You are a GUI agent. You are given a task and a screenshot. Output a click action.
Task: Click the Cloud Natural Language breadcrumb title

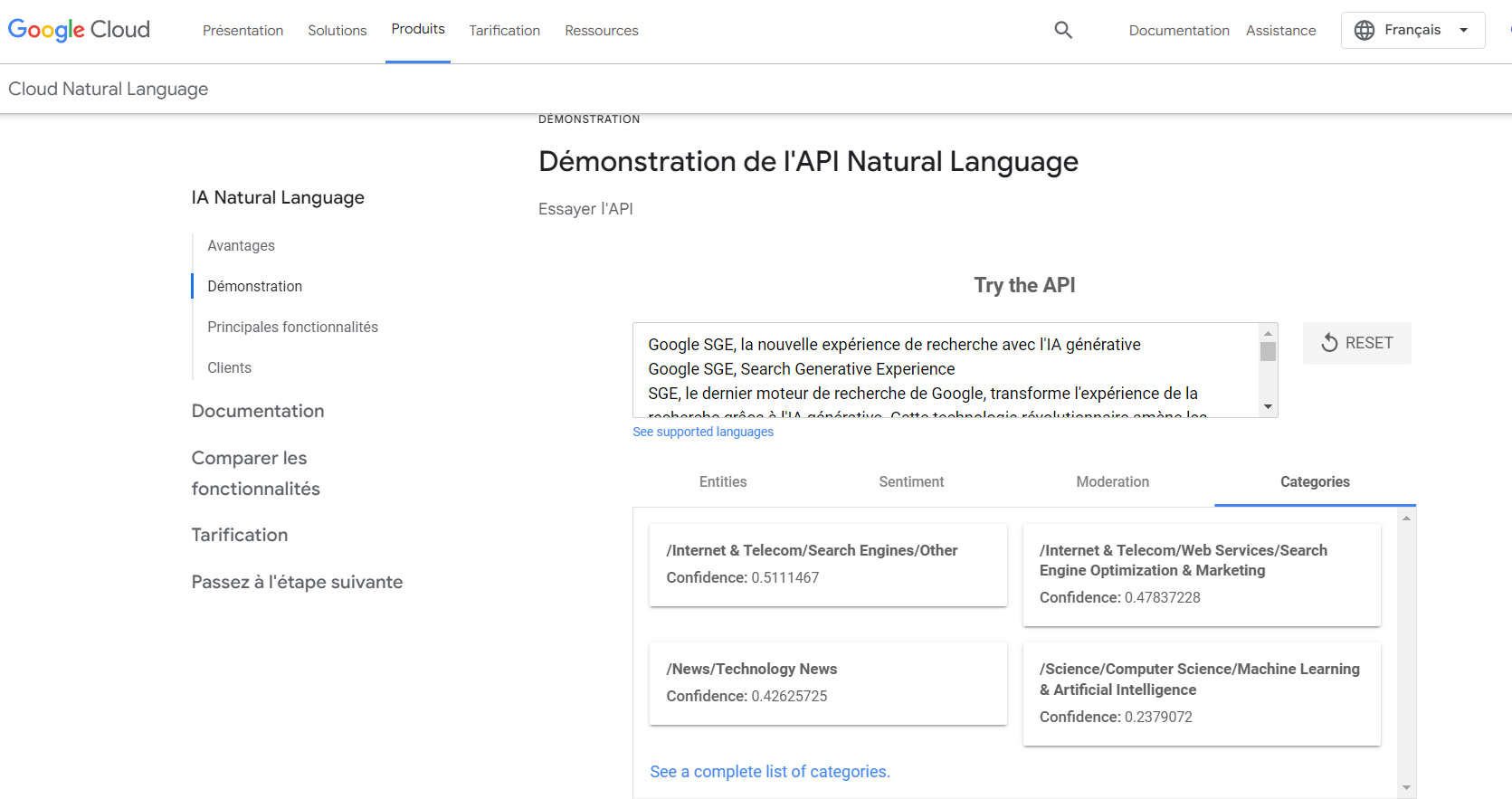click(109, 89)
